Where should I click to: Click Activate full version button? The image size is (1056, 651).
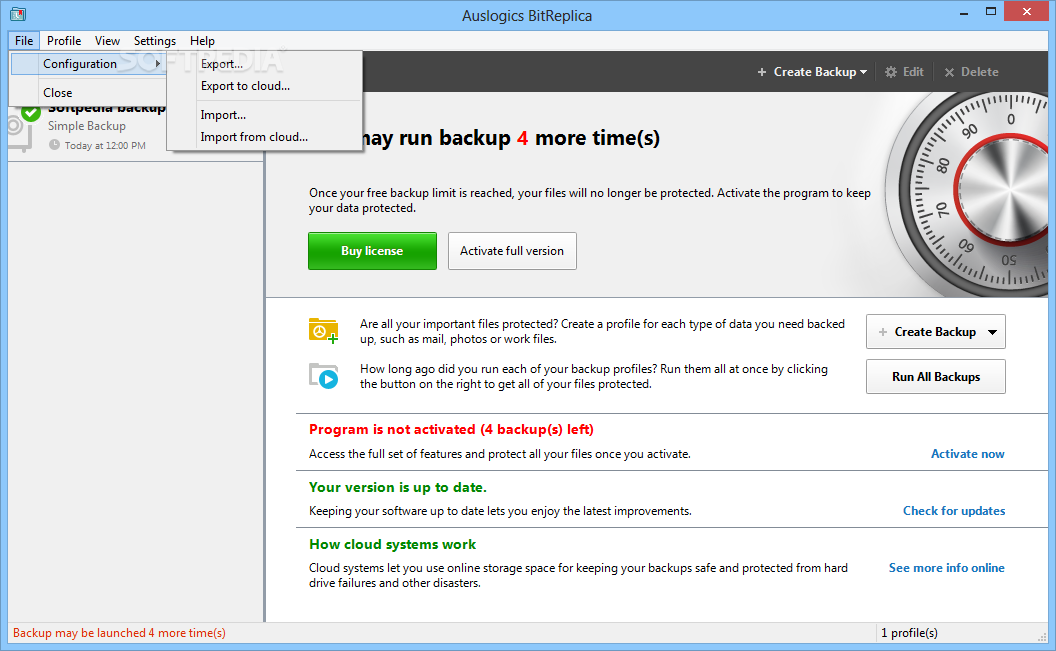(x=512, y=251)
